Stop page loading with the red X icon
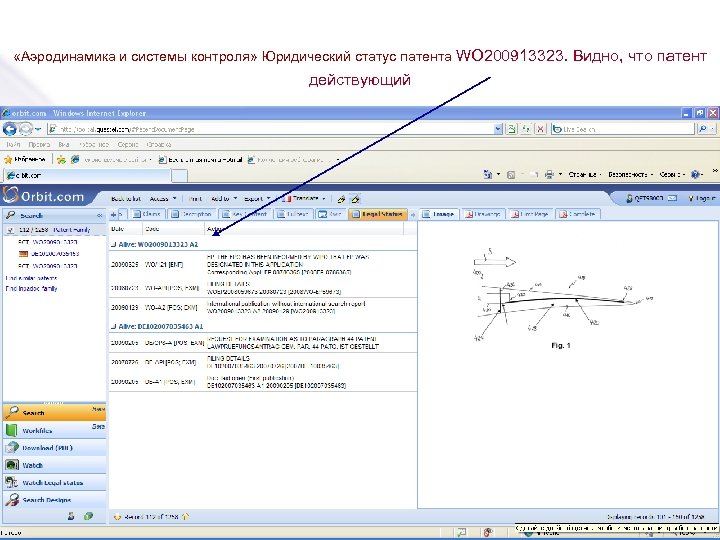 point(541,129)
